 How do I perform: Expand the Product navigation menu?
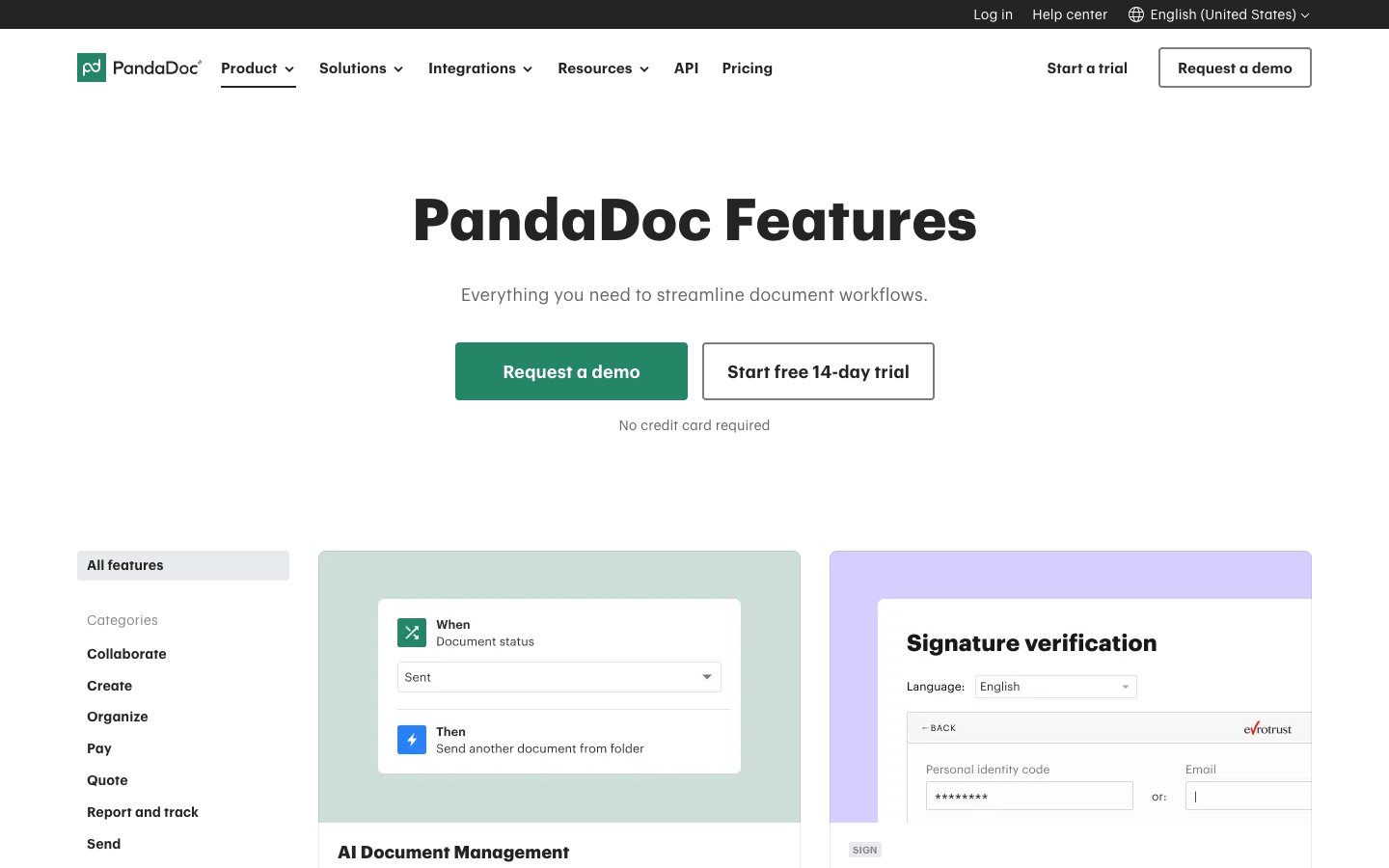(x=257, y=68)
